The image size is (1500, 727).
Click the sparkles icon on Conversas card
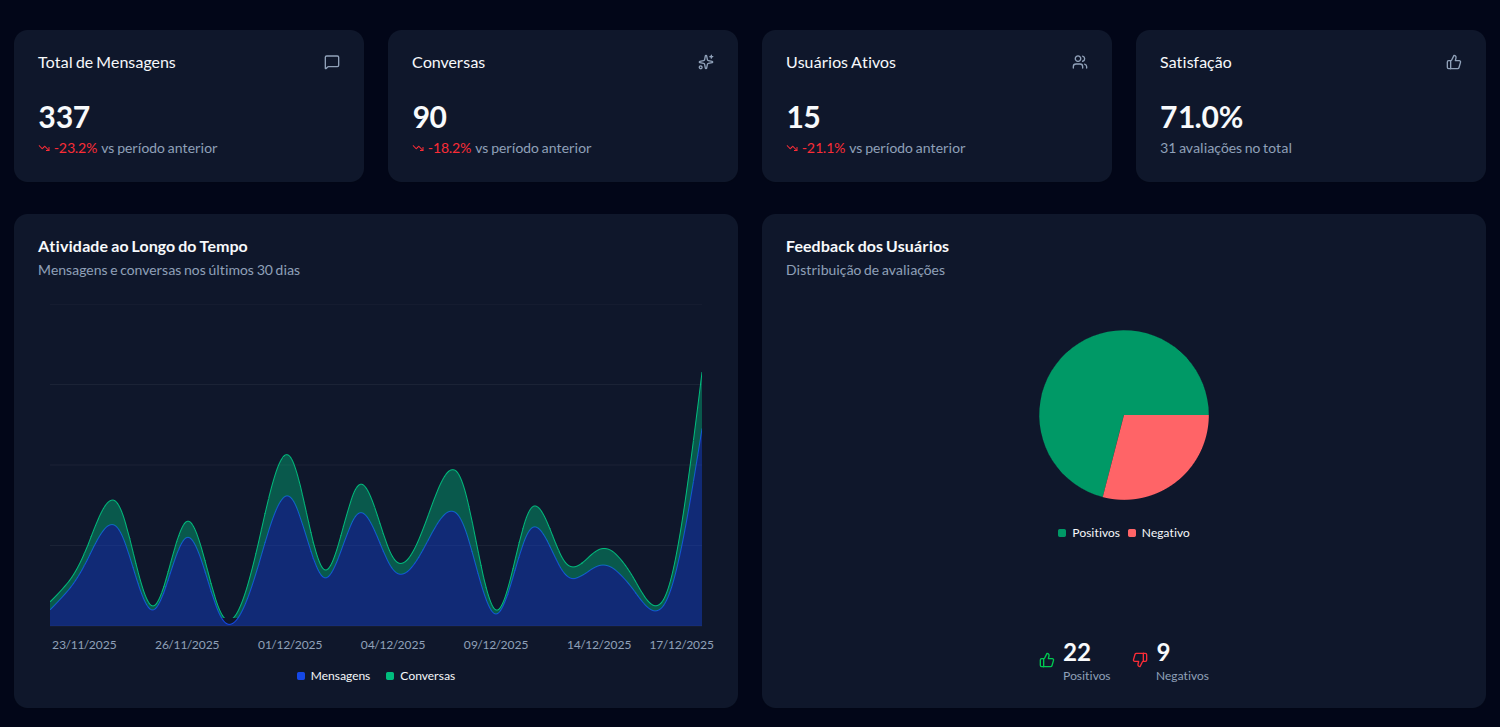point(706,62)
